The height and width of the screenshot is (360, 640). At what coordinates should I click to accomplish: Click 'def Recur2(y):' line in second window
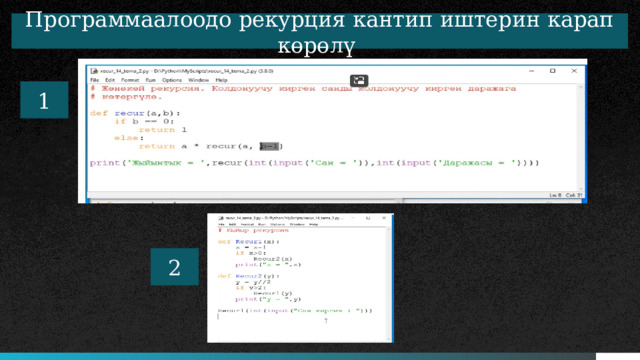[249, 276]
